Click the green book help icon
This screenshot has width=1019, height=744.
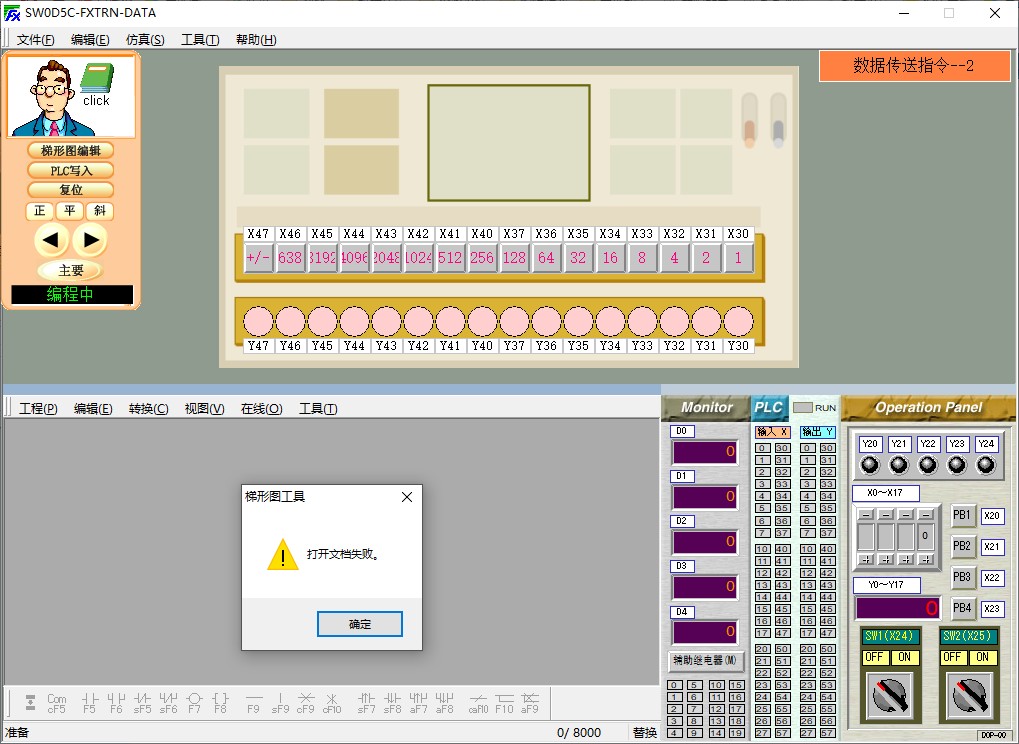point(96,80)
